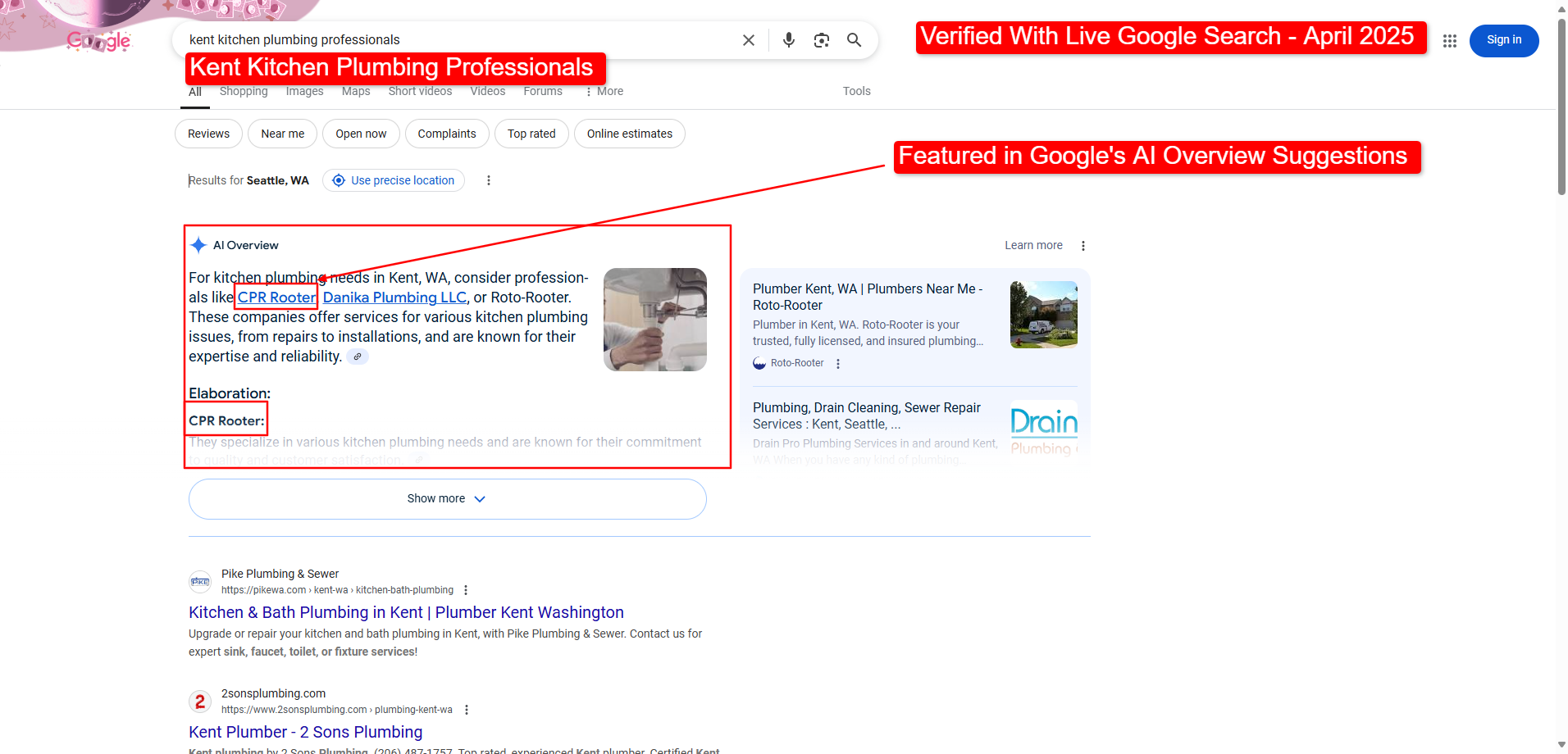The width and height of the screenshot is (1568, 754).
Task: Click the sink plumbing thumbnail image
Action: 655,320
